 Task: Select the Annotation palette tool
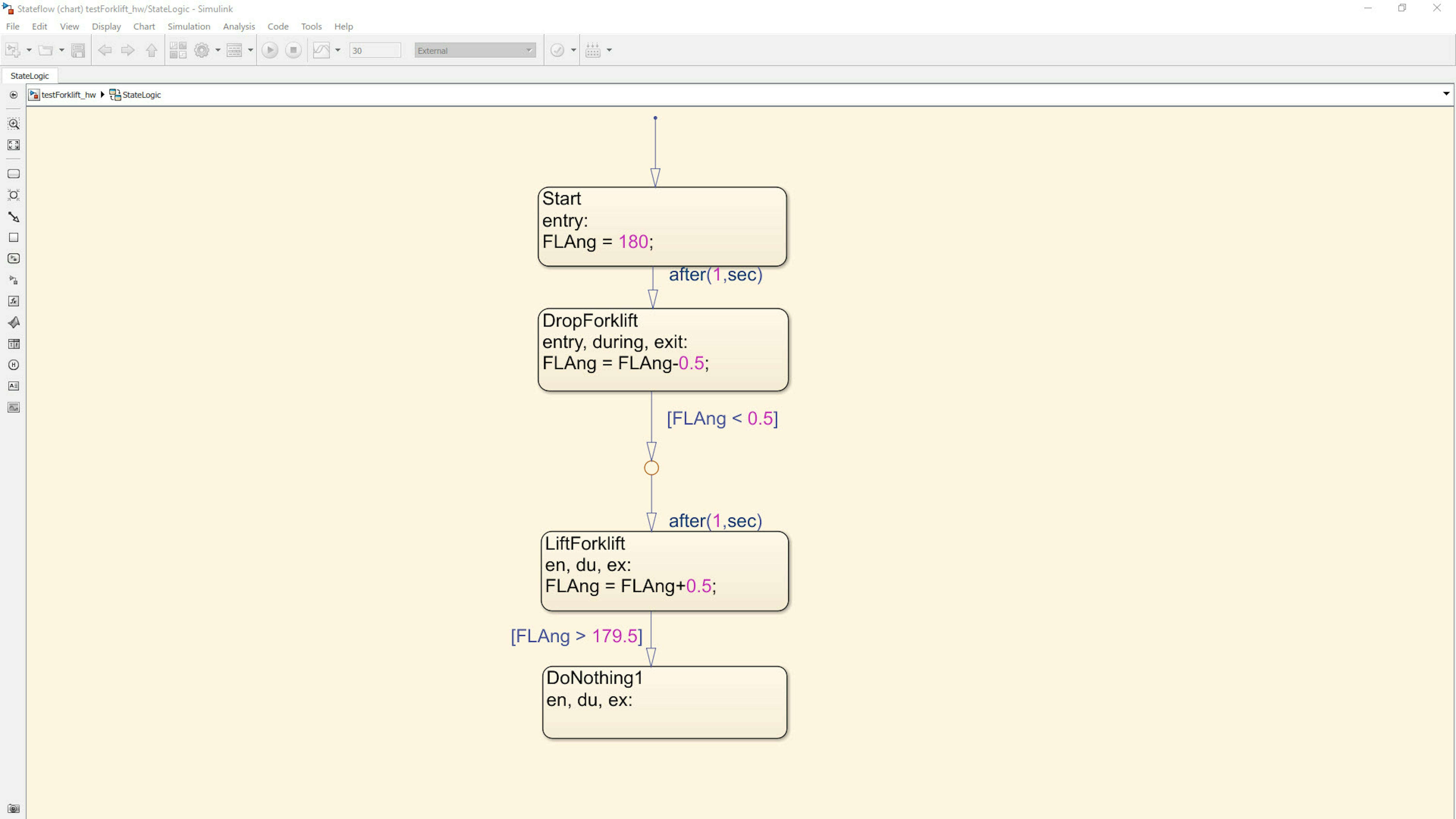click(14, 386)
